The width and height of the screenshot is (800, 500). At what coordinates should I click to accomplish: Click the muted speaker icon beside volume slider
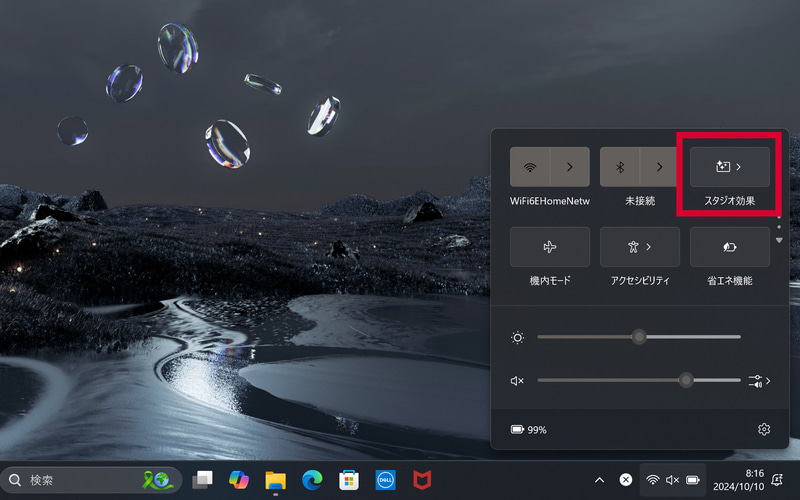[x=517, y=381]
